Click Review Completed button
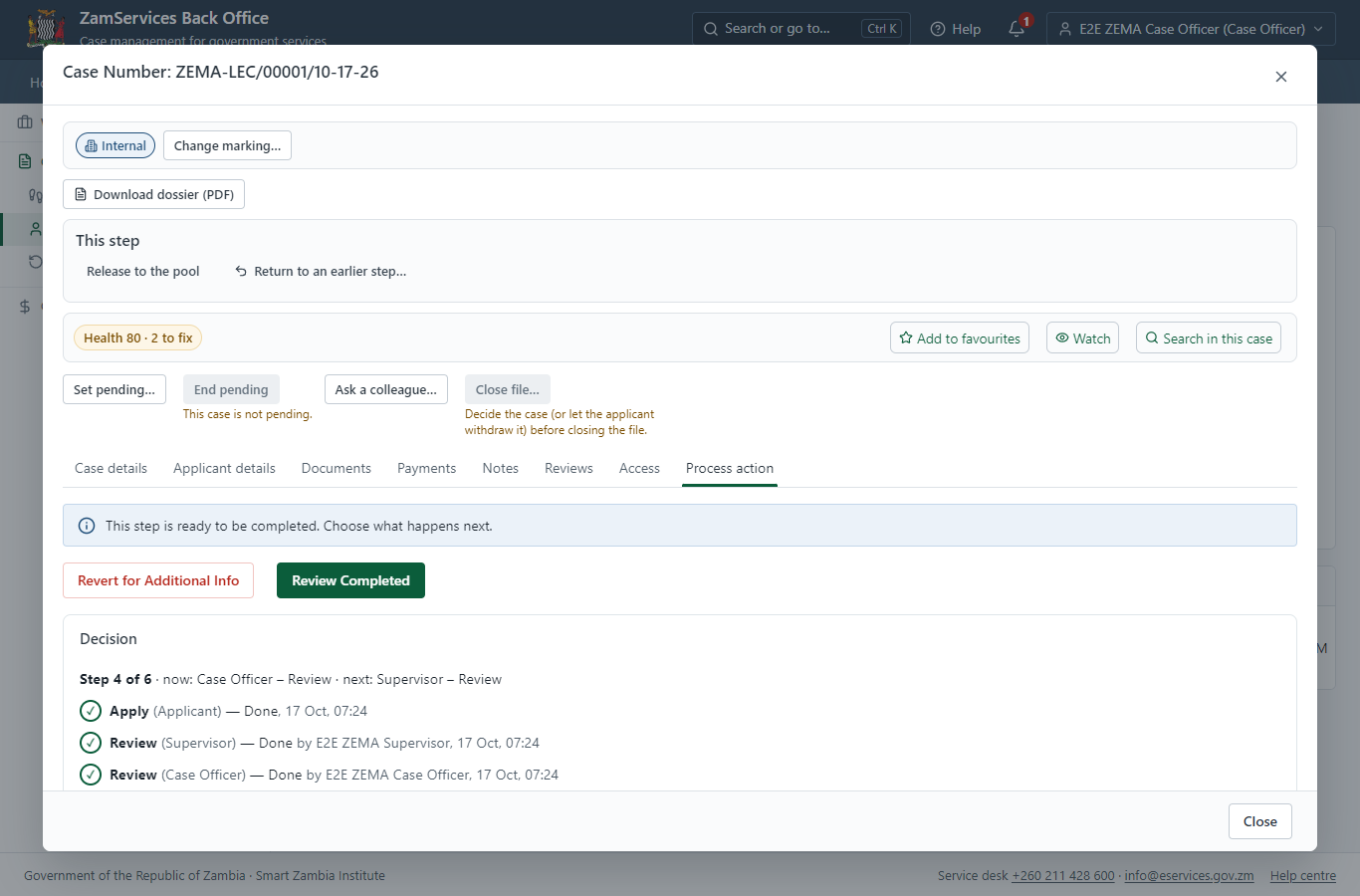This screenshot has height=896, width=1360. click(350, 580)
